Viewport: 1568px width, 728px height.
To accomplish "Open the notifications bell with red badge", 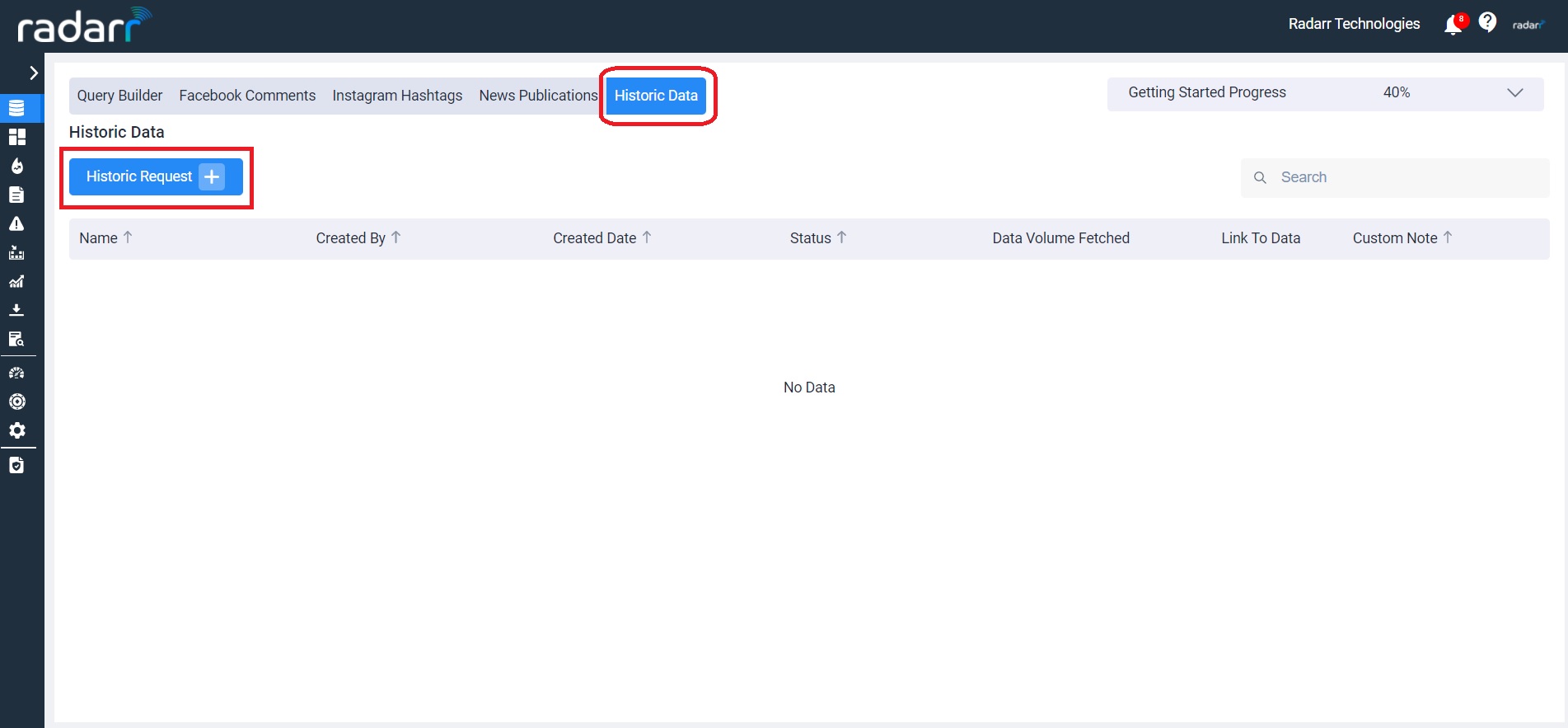I will point(1454,24).
